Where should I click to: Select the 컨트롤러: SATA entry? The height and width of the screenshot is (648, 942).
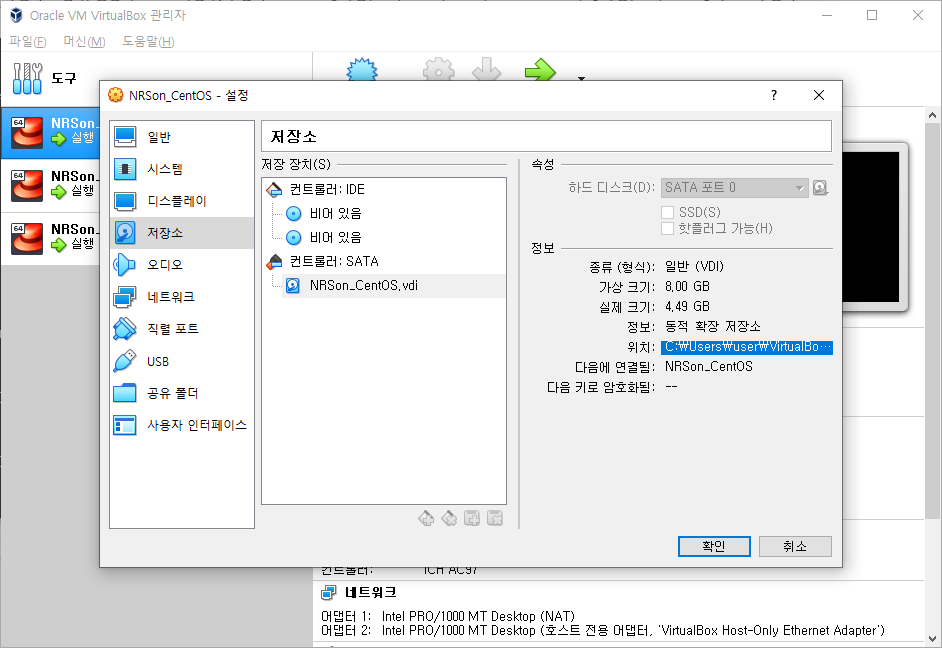click(384, 261)
